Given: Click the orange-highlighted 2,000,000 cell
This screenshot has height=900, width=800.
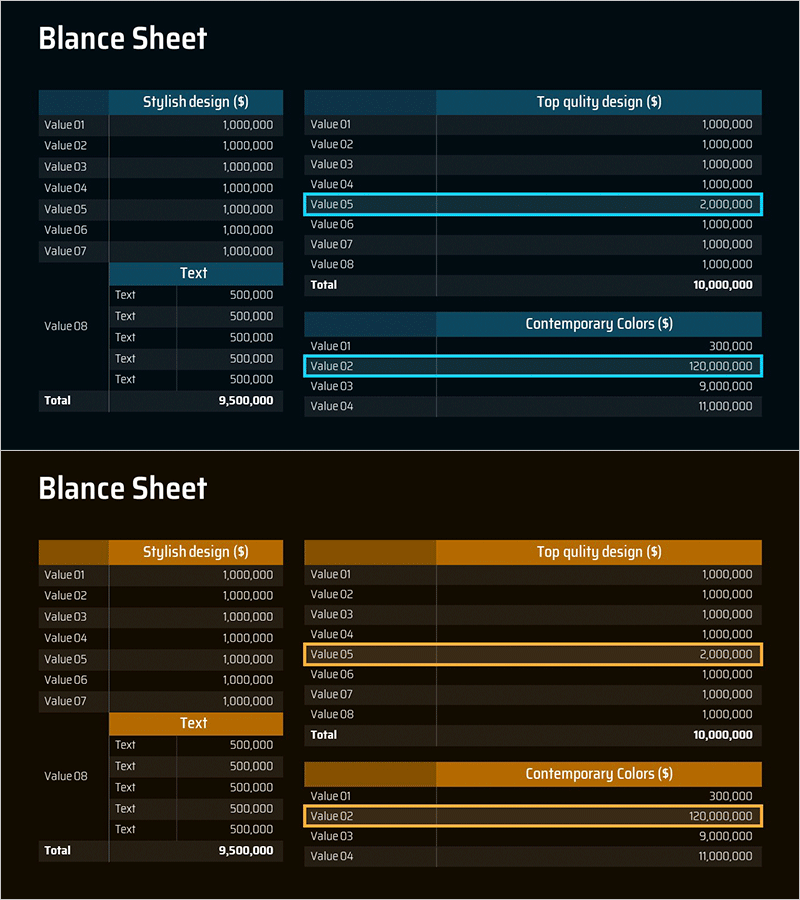Looking at the screenshot, I should (x=727, y=655).
